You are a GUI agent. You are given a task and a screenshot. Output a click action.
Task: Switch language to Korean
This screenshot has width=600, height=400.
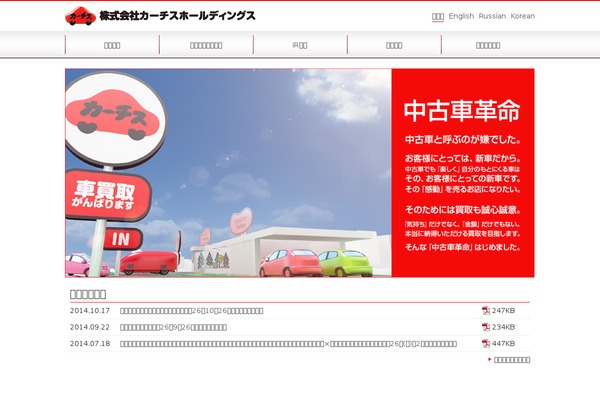point(523,16)
